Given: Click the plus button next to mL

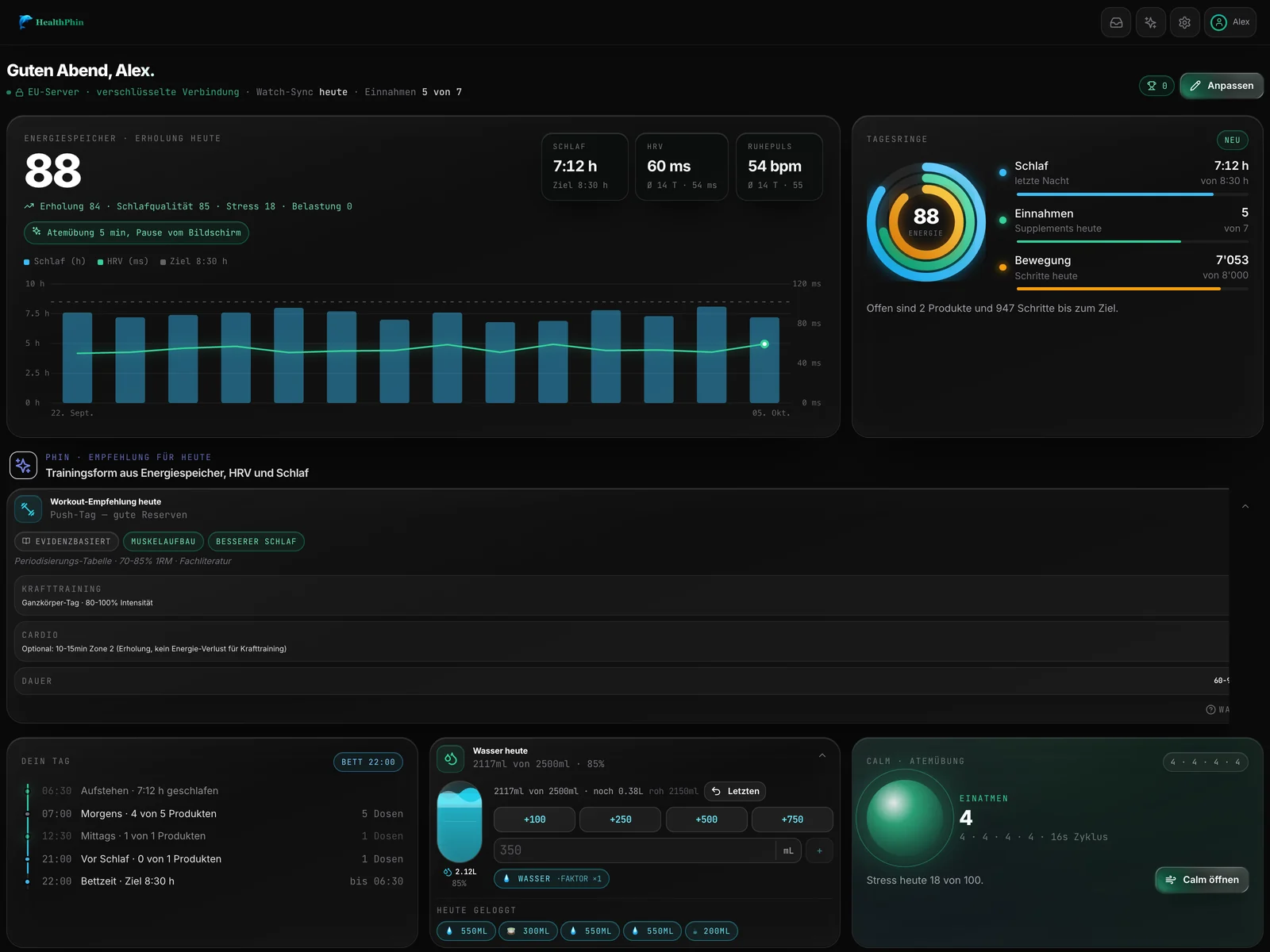Looking at the screenshot, I should (x=819, y=850).
